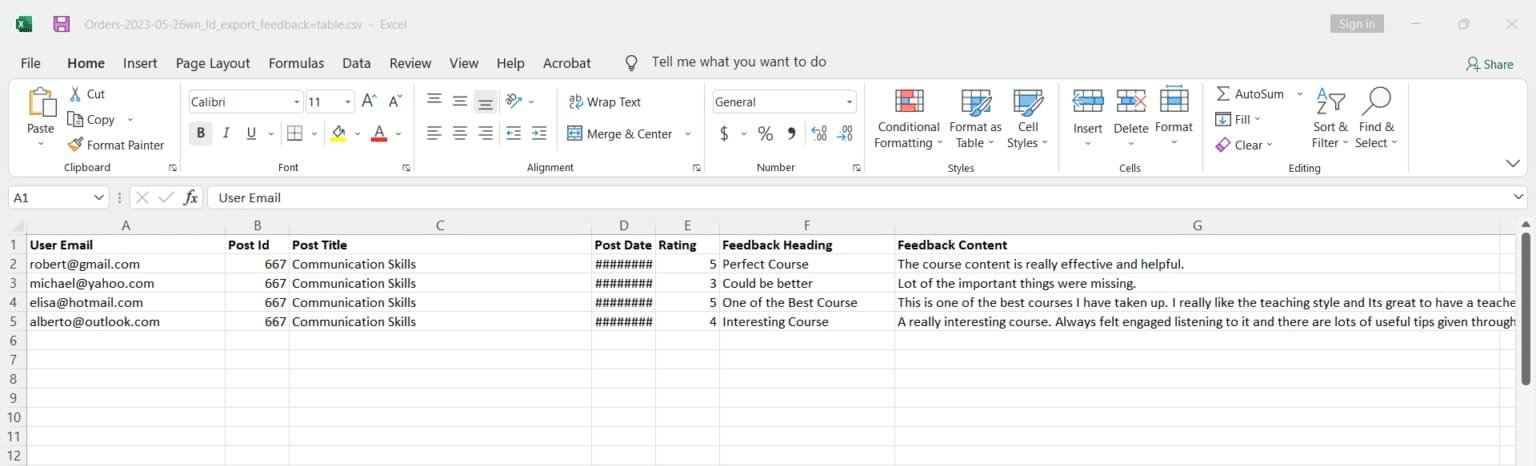The width and height of the screenshot is (1536, 466).
Task: Toggle Bold formatting
Action: pos(200,133)
